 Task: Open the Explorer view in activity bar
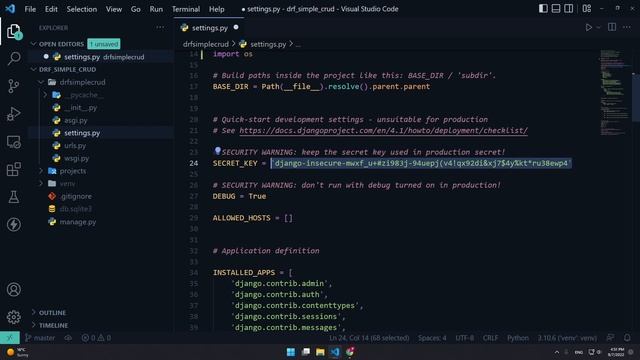coord(13,31)
